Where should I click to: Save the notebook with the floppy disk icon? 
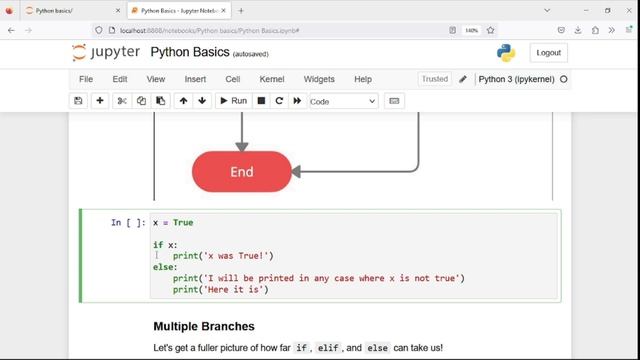(78, 101)
